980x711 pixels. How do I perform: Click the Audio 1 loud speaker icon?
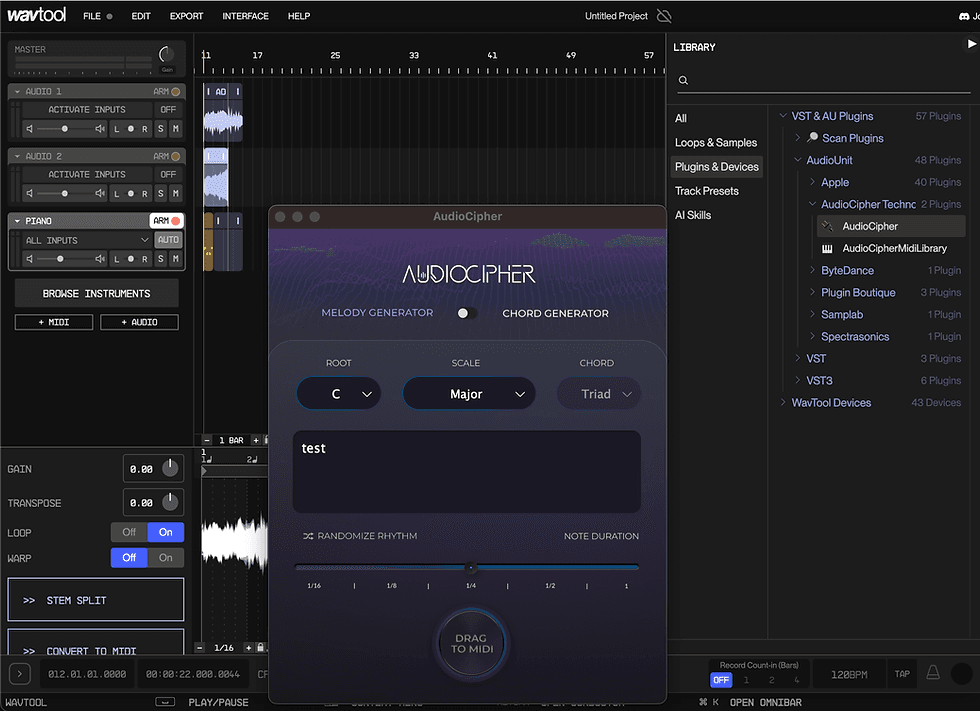pos(100,129)
